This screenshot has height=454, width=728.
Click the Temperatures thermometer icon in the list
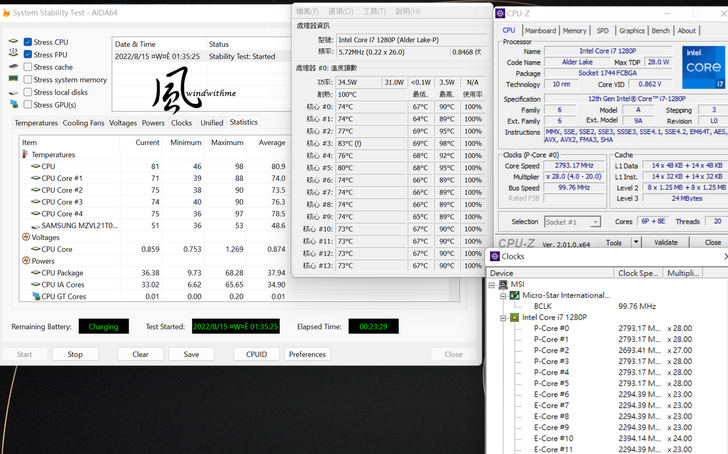click(x=25, y=155)
